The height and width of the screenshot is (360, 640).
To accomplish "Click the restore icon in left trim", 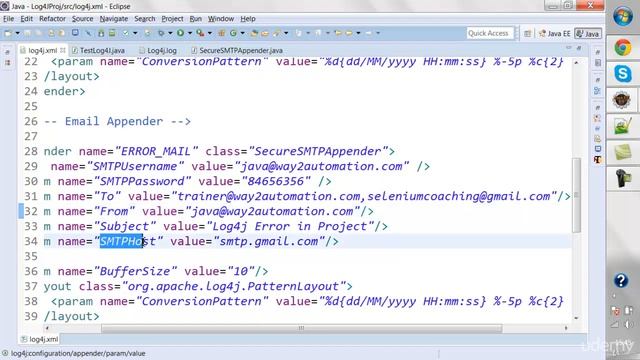I will (7, 52).
